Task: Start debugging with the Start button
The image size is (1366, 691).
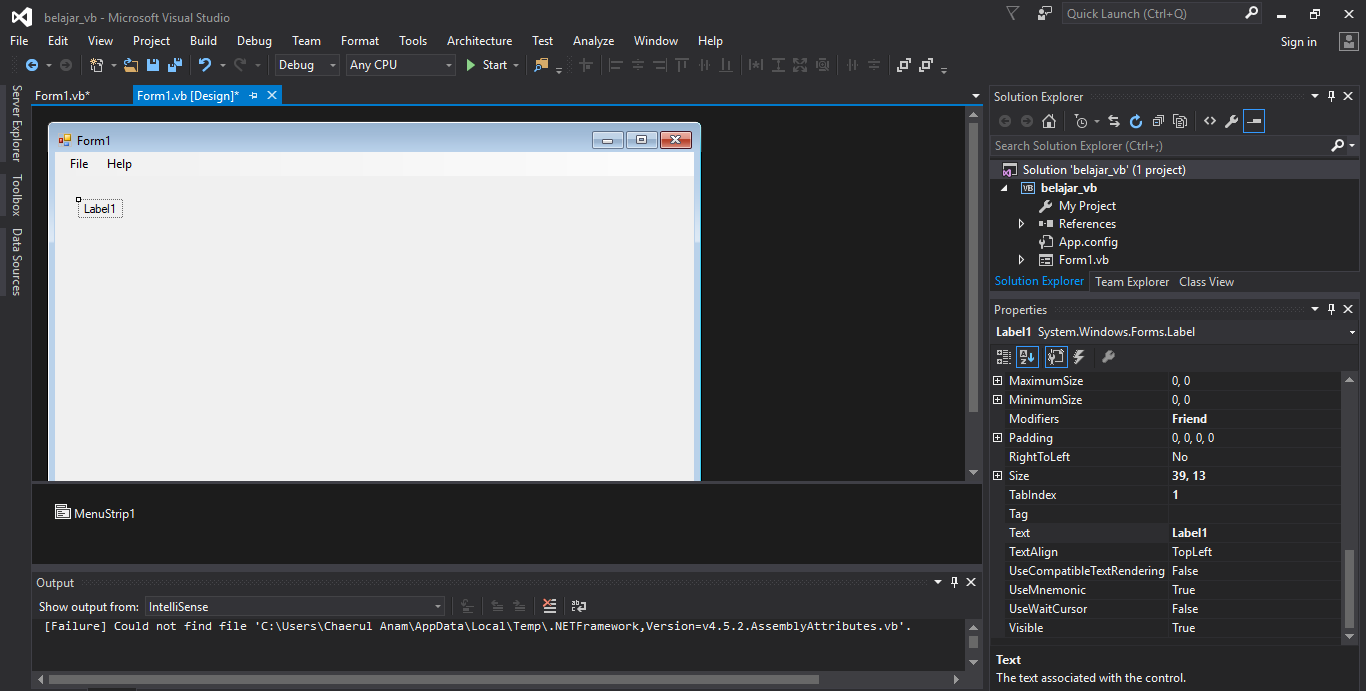Action: pyautogui.click(x=487, y=65)
